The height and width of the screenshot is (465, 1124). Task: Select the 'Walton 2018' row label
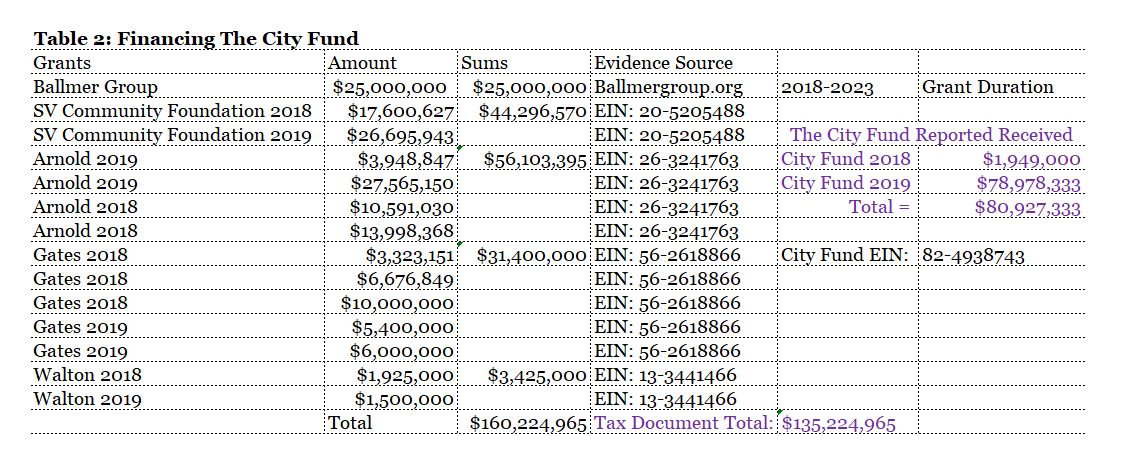87,375
